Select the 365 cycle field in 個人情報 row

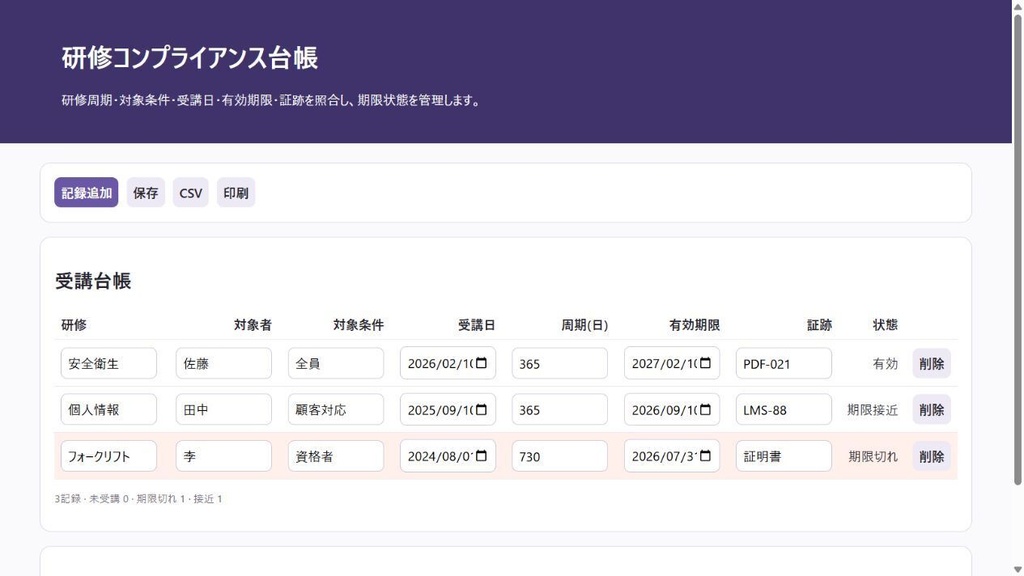[560, 410]
